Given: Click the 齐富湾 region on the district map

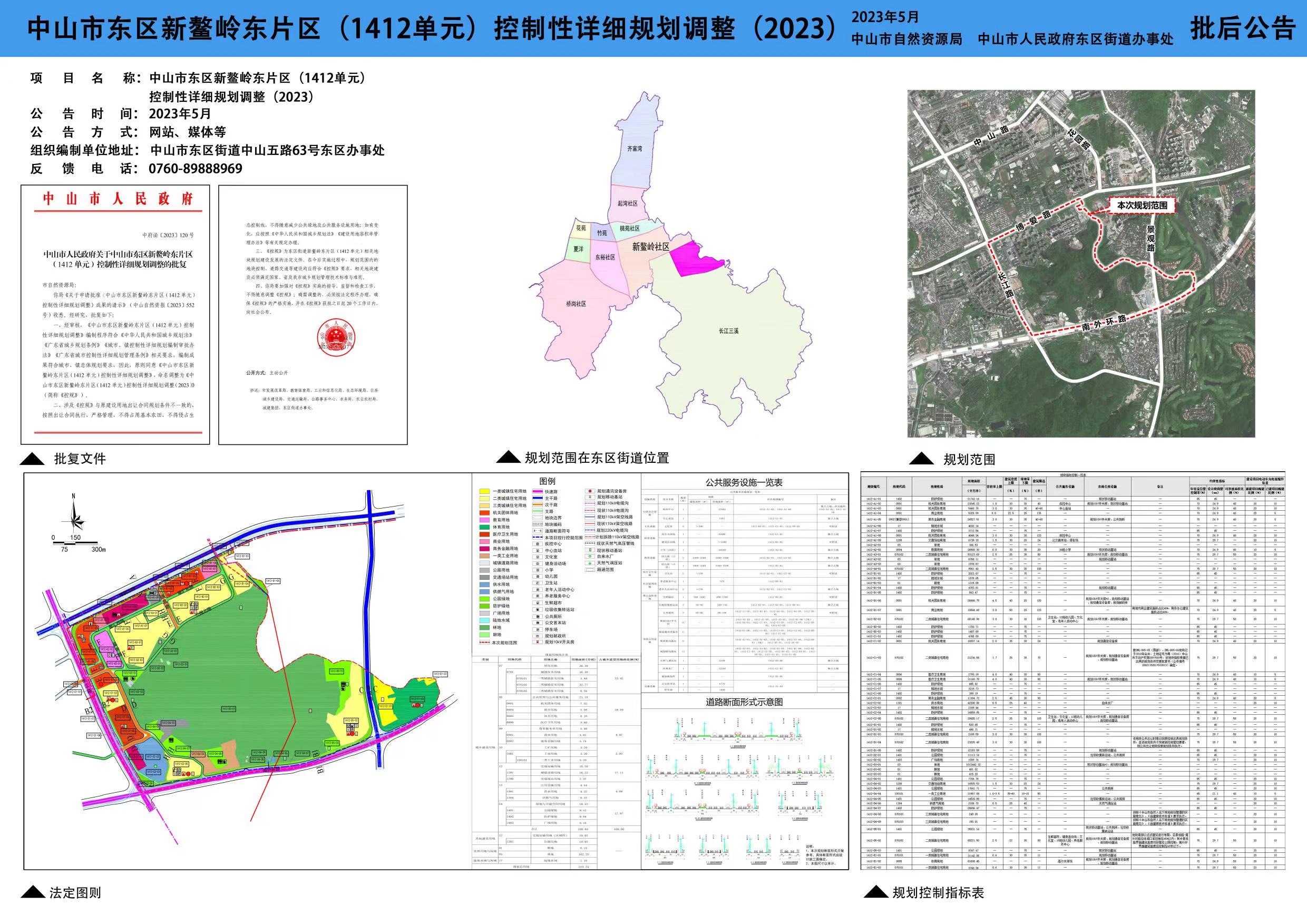Looking at the screenshot, I should 634,149.
